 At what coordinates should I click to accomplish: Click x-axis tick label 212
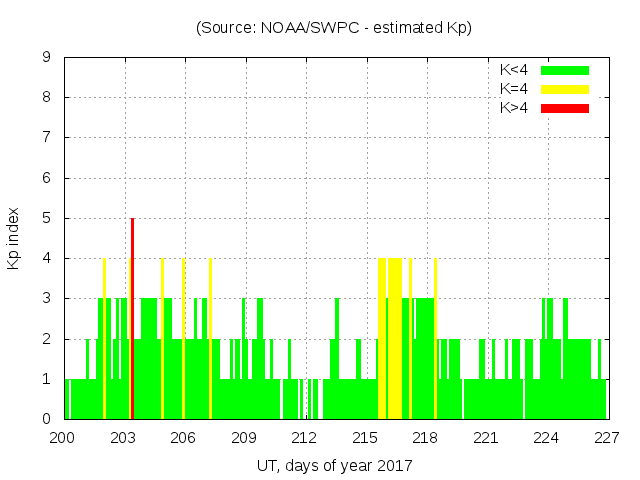pos(305,437)
